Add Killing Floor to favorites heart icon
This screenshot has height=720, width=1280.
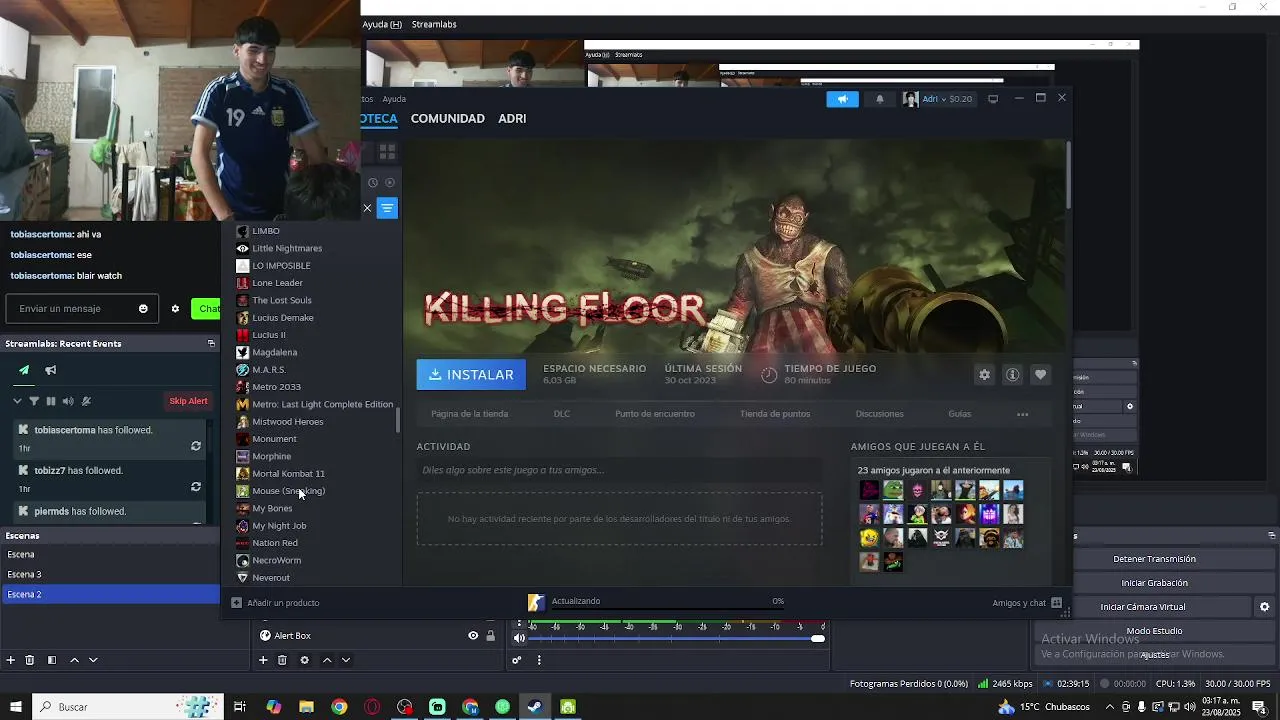click(x=1040, y=374)
